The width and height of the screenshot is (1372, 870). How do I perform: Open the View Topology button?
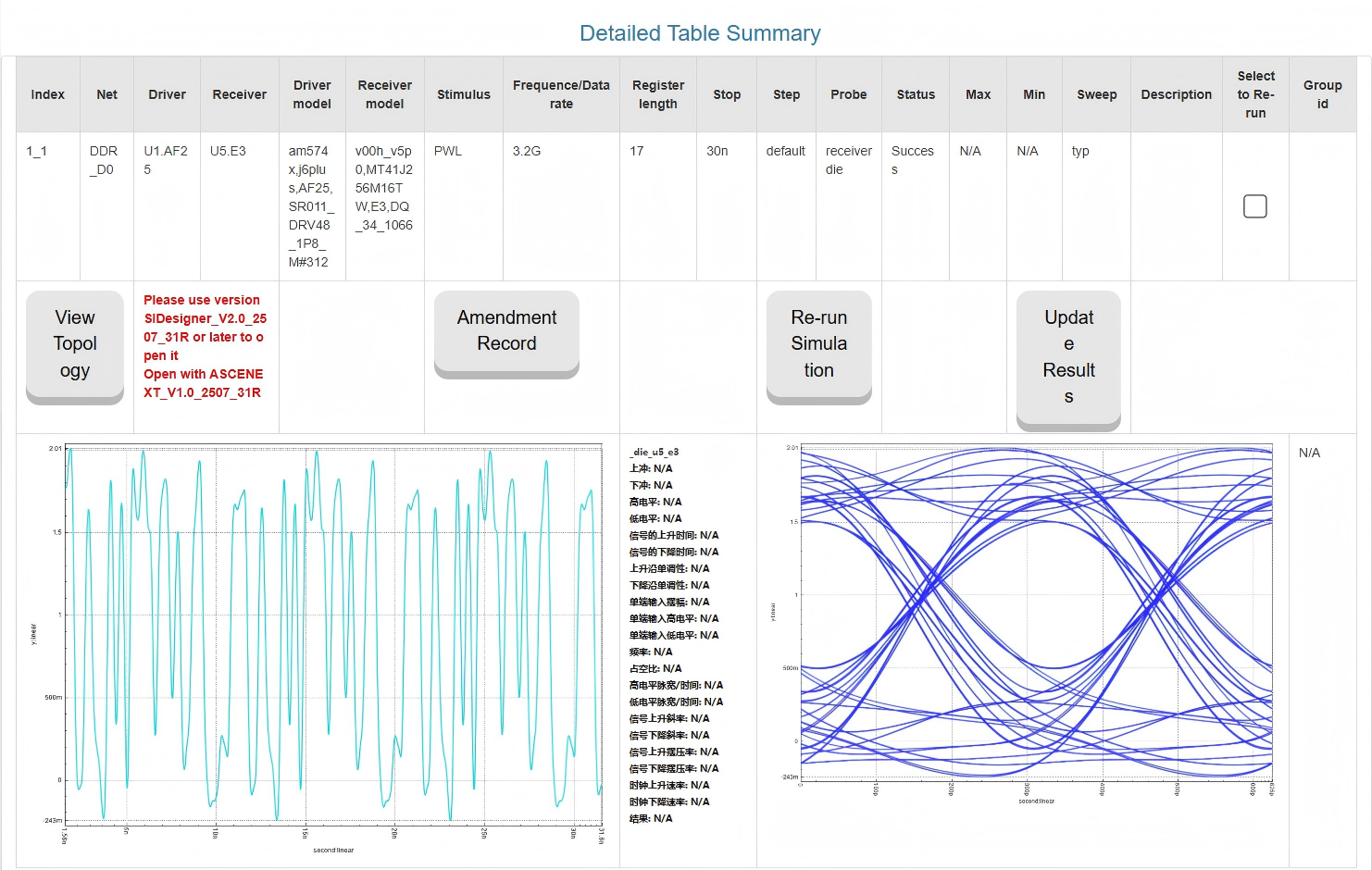75,344
